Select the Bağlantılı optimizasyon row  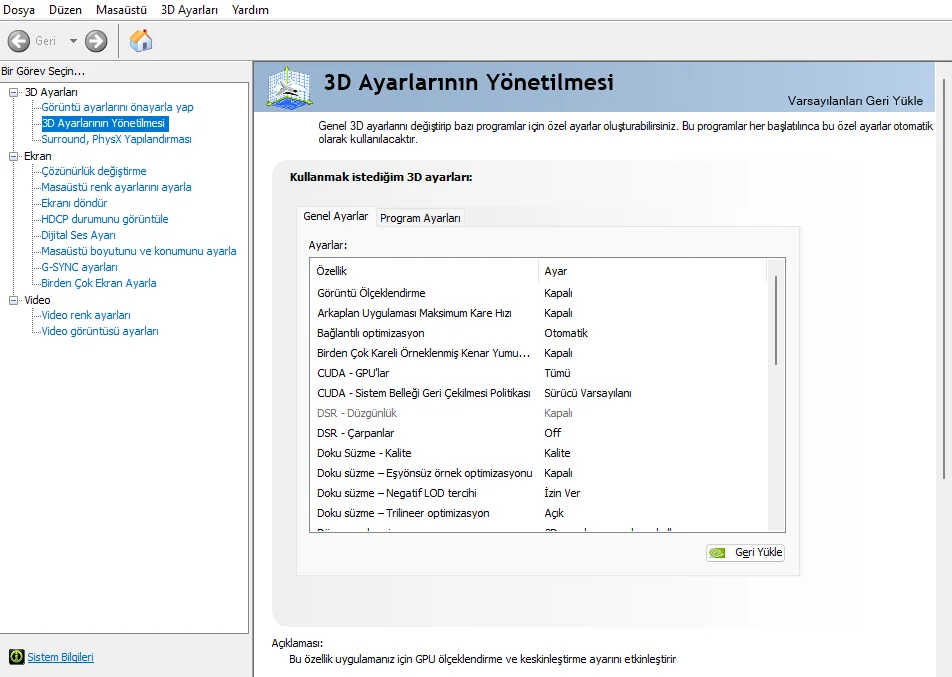coord(538,333)
